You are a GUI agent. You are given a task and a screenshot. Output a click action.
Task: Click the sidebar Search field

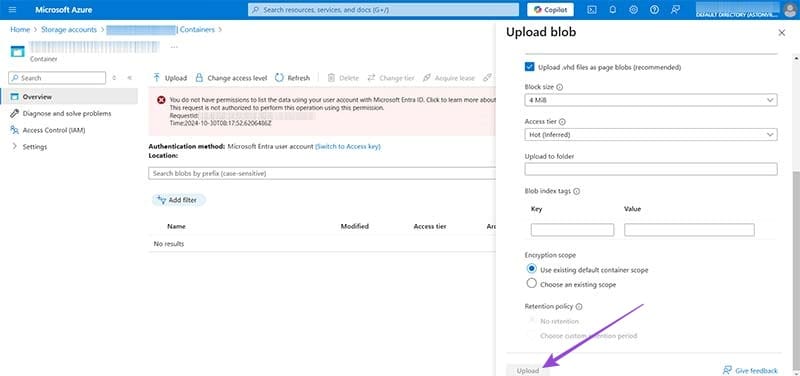pos(57,78)
